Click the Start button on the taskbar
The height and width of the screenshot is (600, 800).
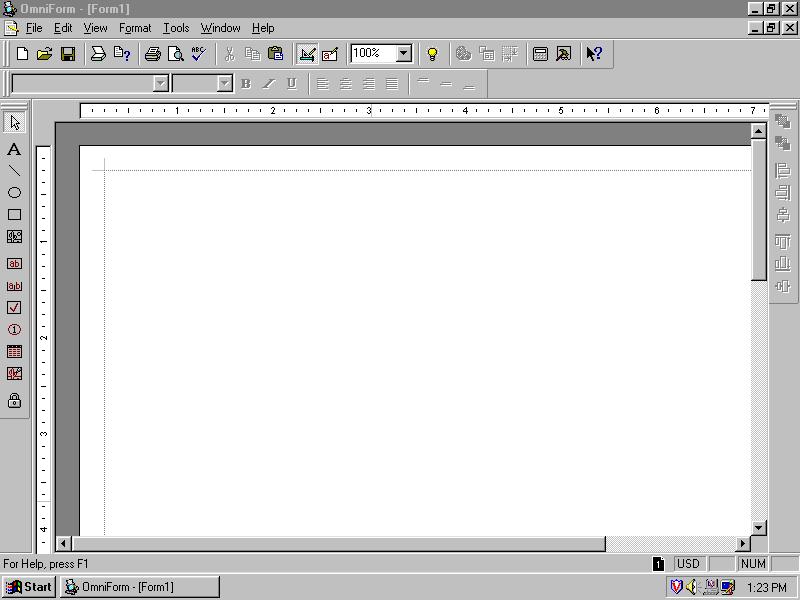(x=29, y=587)
